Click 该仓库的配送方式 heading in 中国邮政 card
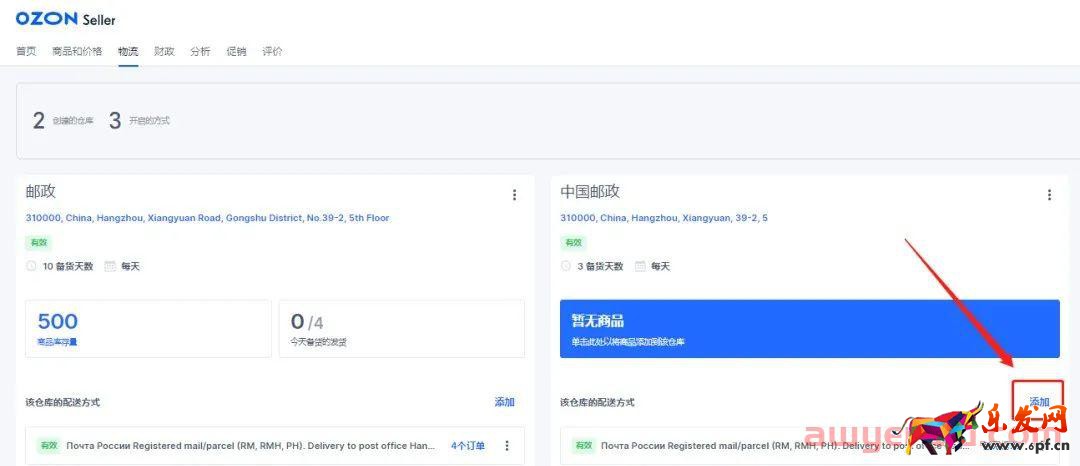The width and height of the screenshot is (1080, 466). (597, 402)
